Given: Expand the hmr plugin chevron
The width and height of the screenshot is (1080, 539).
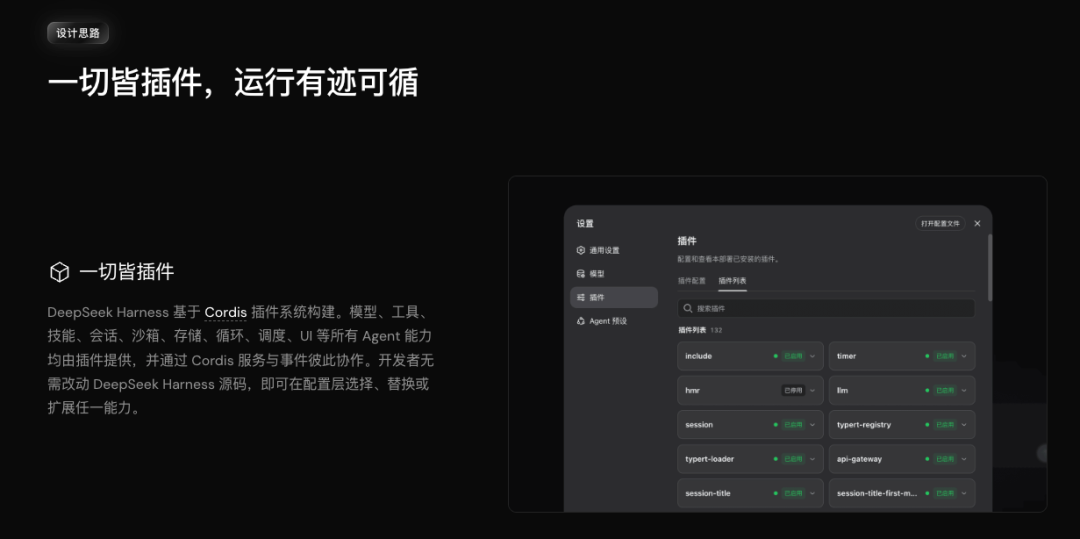Looking at the screenshot, I should (813, 391).
